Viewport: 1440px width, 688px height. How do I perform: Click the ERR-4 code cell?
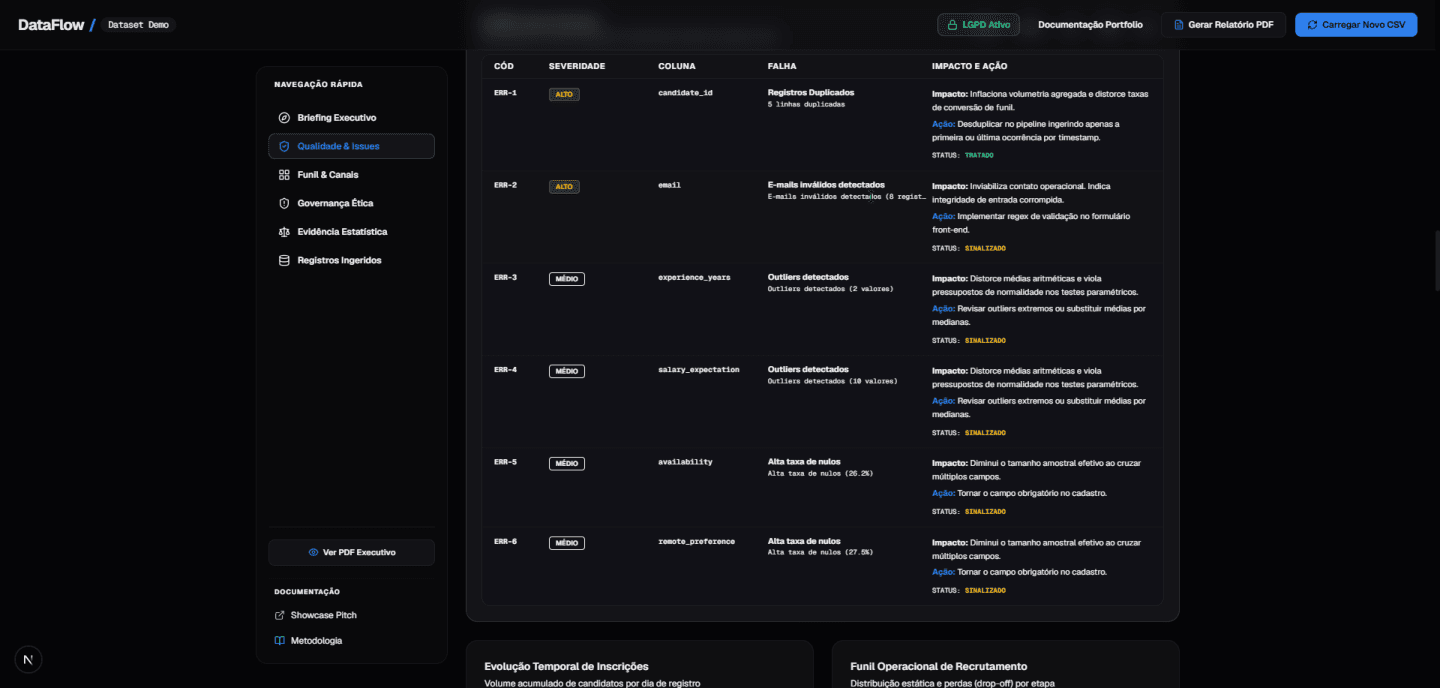[505, 369]
